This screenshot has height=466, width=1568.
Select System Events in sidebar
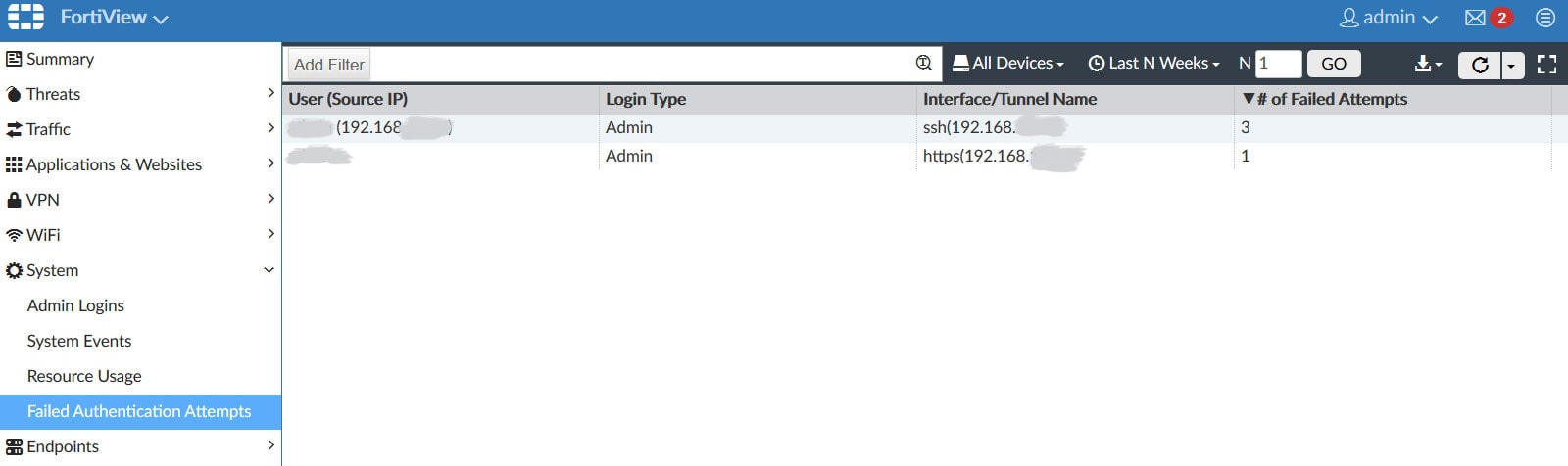79,341
